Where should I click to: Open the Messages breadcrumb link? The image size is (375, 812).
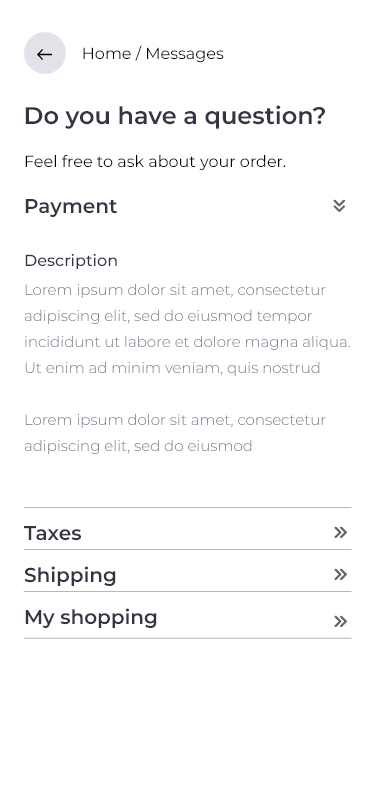tap(184, 53)
